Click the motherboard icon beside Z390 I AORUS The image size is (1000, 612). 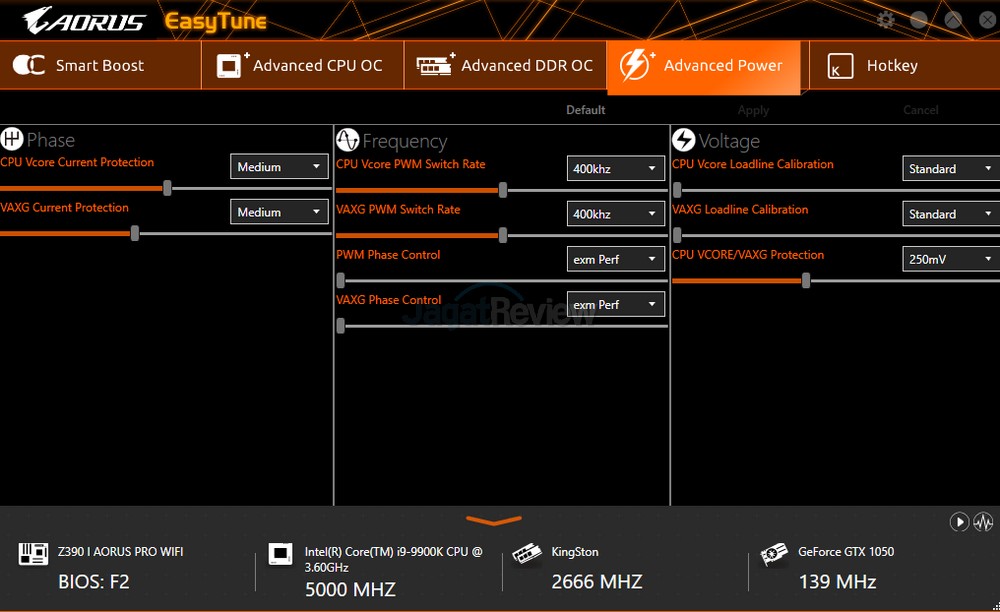pos(33,555)
